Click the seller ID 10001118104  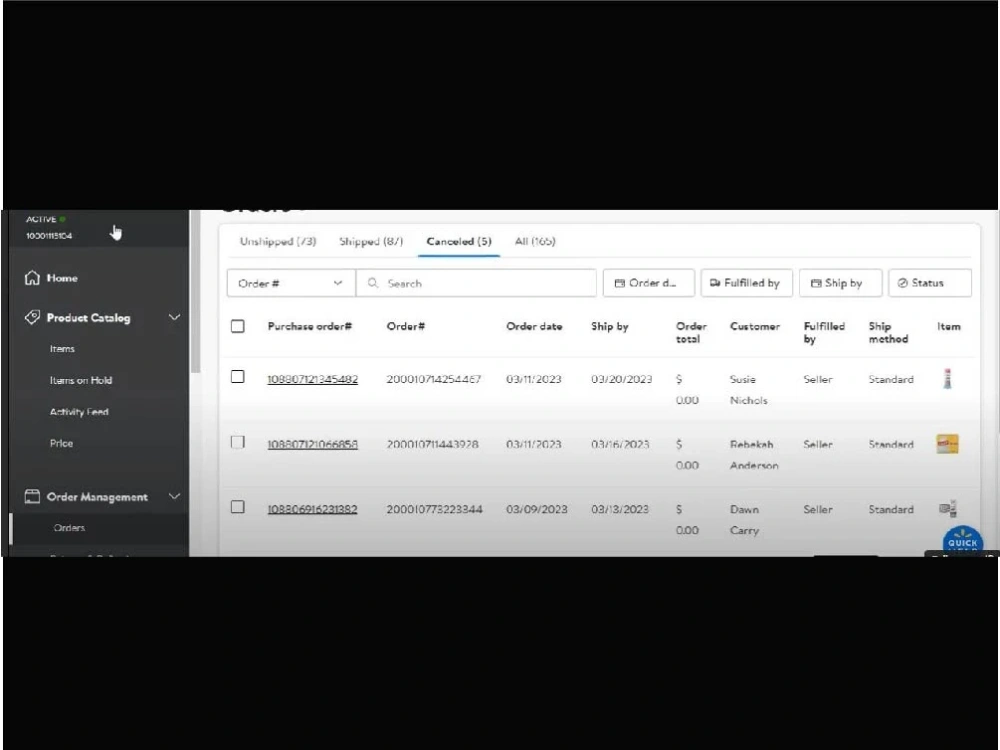point(49,236)
